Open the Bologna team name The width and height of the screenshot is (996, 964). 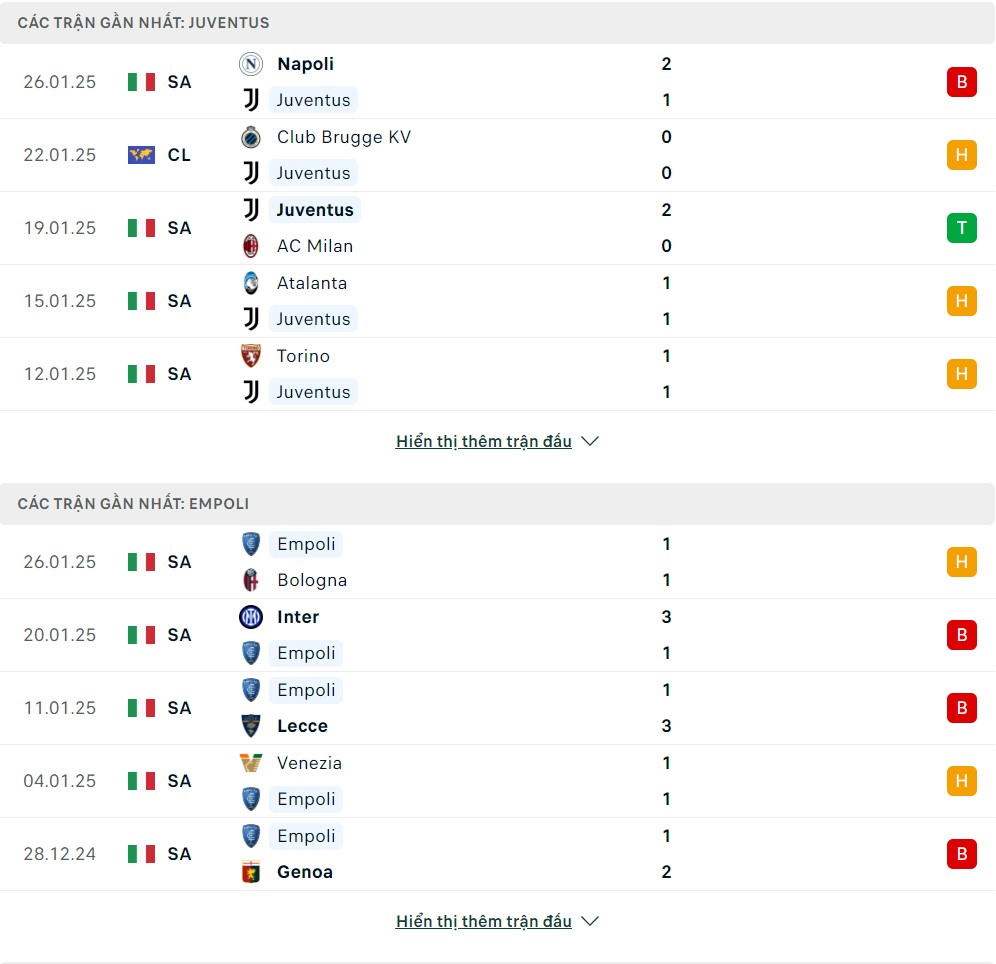[312, 580]
